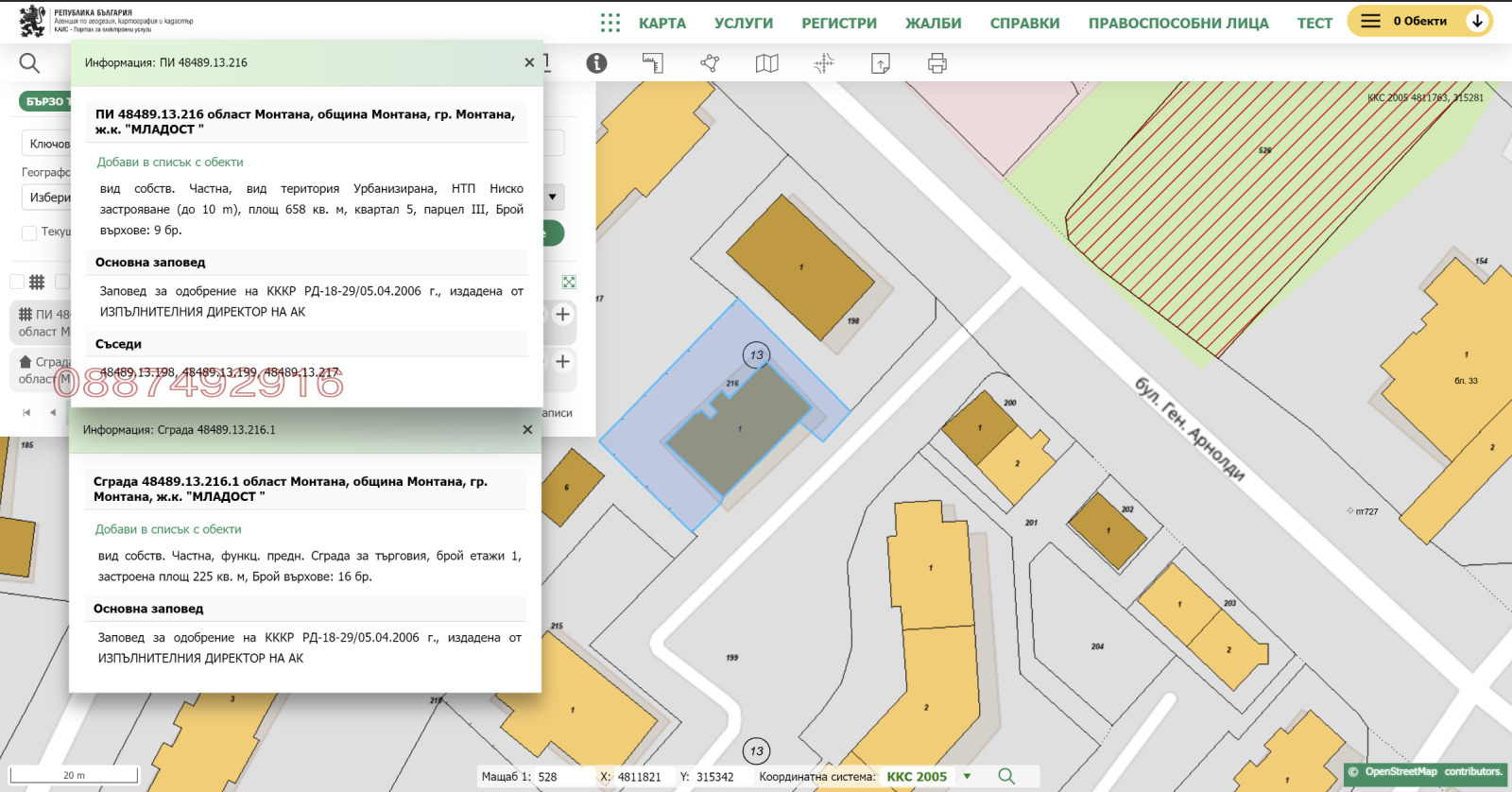The height and width of the screenshot is (792, 1512).
Task: Expand the ККС 2005 coordinate system dropdown
Action: [967, 777]
